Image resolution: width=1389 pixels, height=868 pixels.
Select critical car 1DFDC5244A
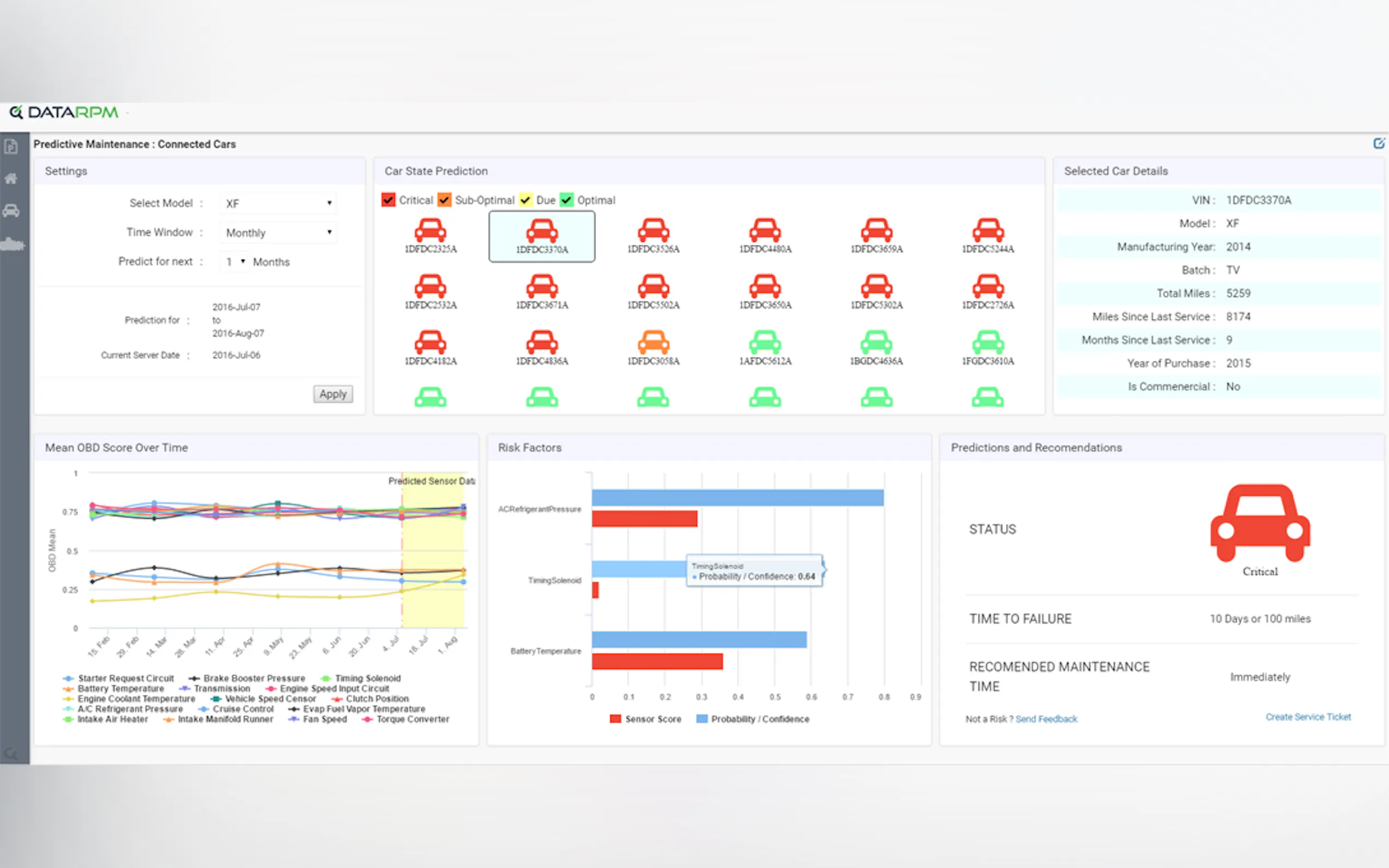pos(988,231)
